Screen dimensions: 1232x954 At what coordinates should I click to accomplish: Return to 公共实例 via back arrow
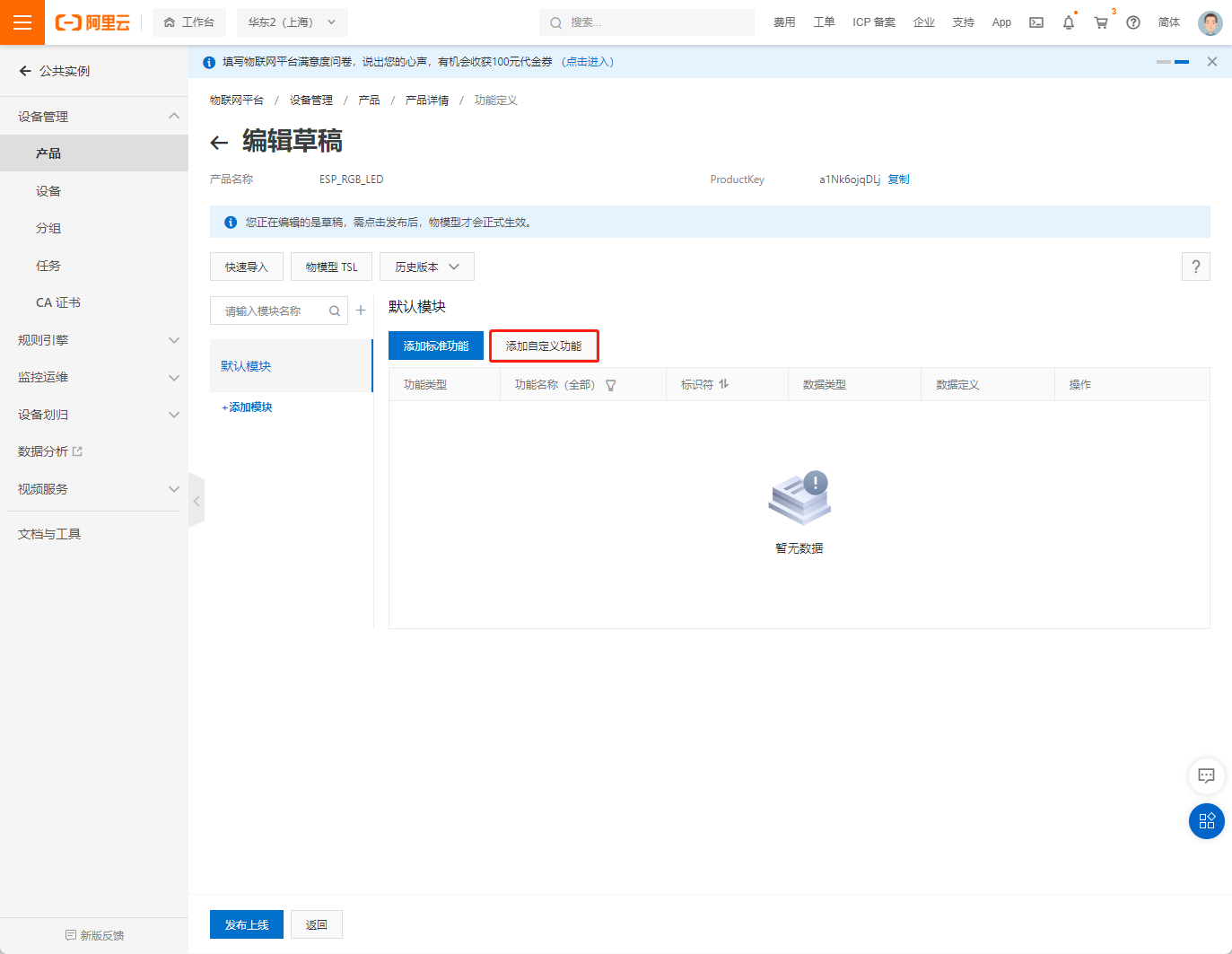[25, 71]
